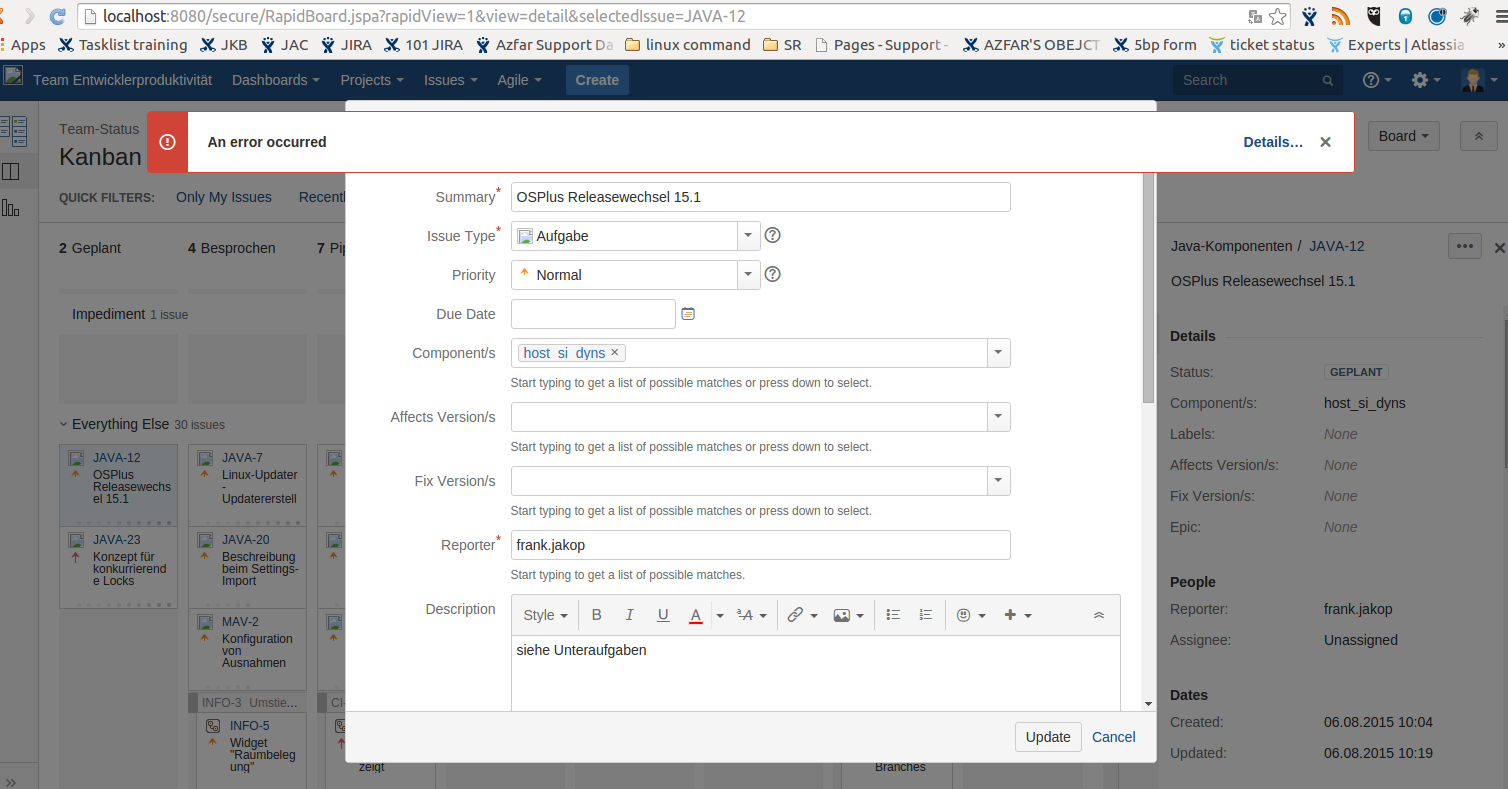Screen dimensions: 1508x789
Task: Click Update to save the issue
Action: point(1048,737)
